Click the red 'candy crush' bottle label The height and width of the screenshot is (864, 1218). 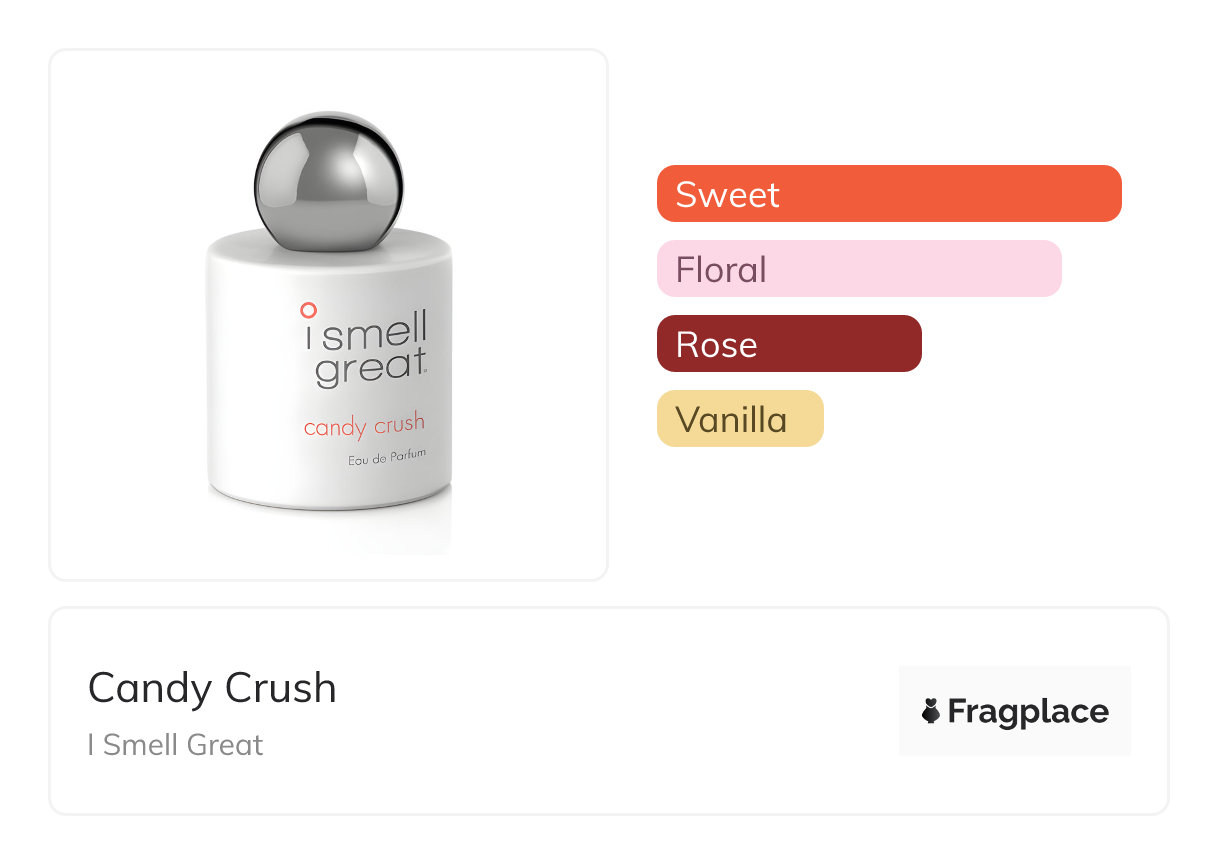coord(364,426)
